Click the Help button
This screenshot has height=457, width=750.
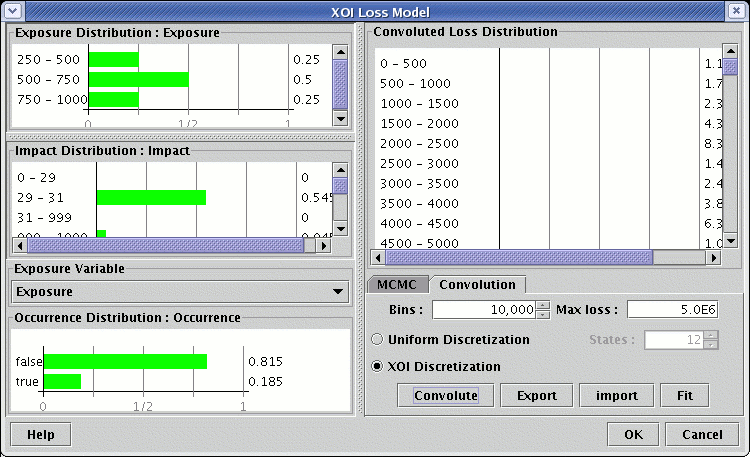click(41, 434)
